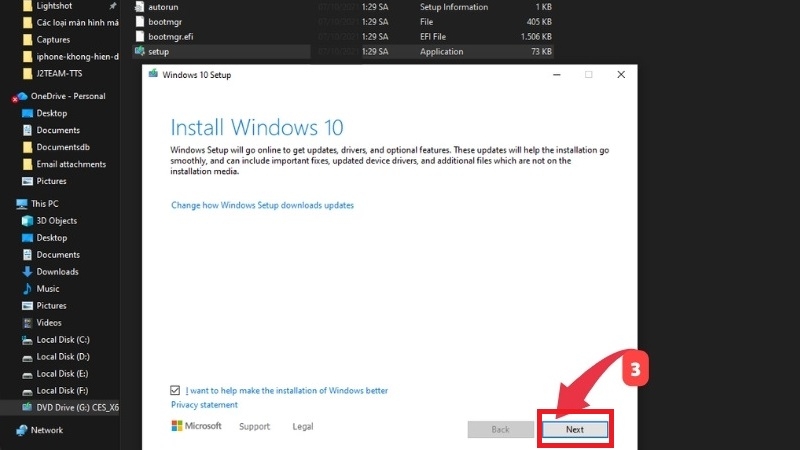Open Downloads via its arrow icon
This screenshot has width=800, height=450.
[x=27, y=272]
